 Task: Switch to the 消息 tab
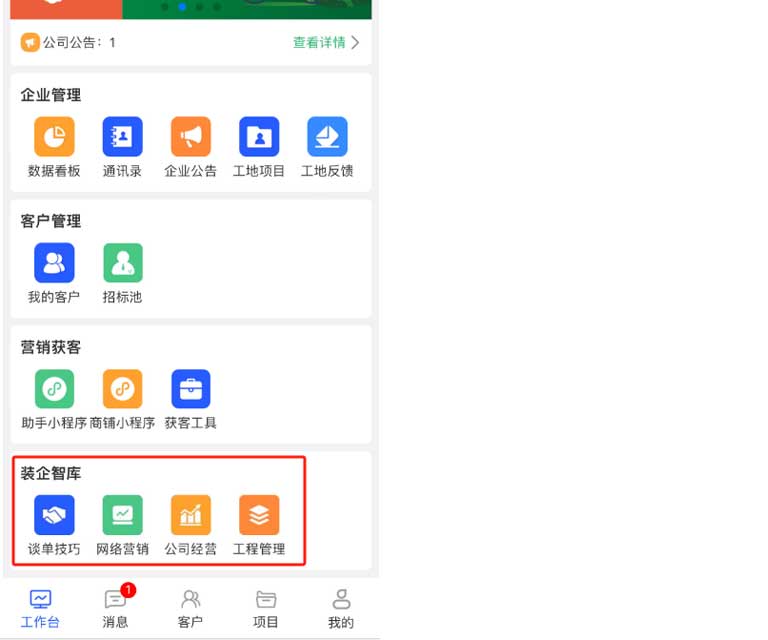116,608
